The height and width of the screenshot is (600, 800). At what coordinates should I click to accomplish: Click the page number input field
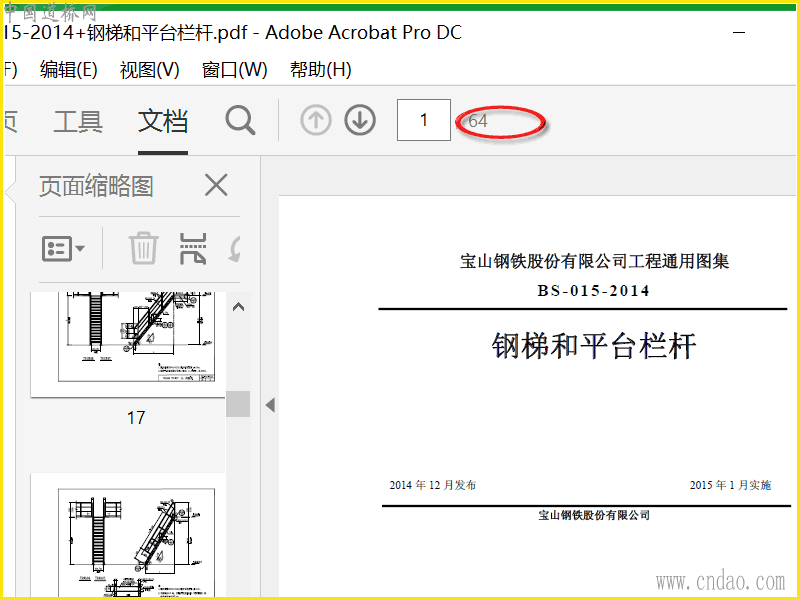(x=423, y=120)
